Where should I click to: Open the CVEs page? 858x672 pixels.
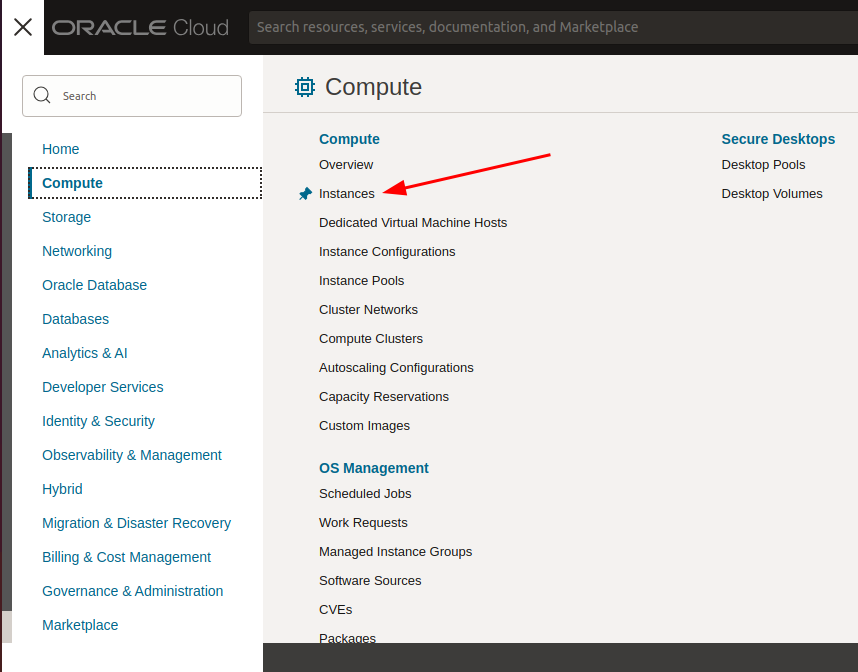[335, 610]
